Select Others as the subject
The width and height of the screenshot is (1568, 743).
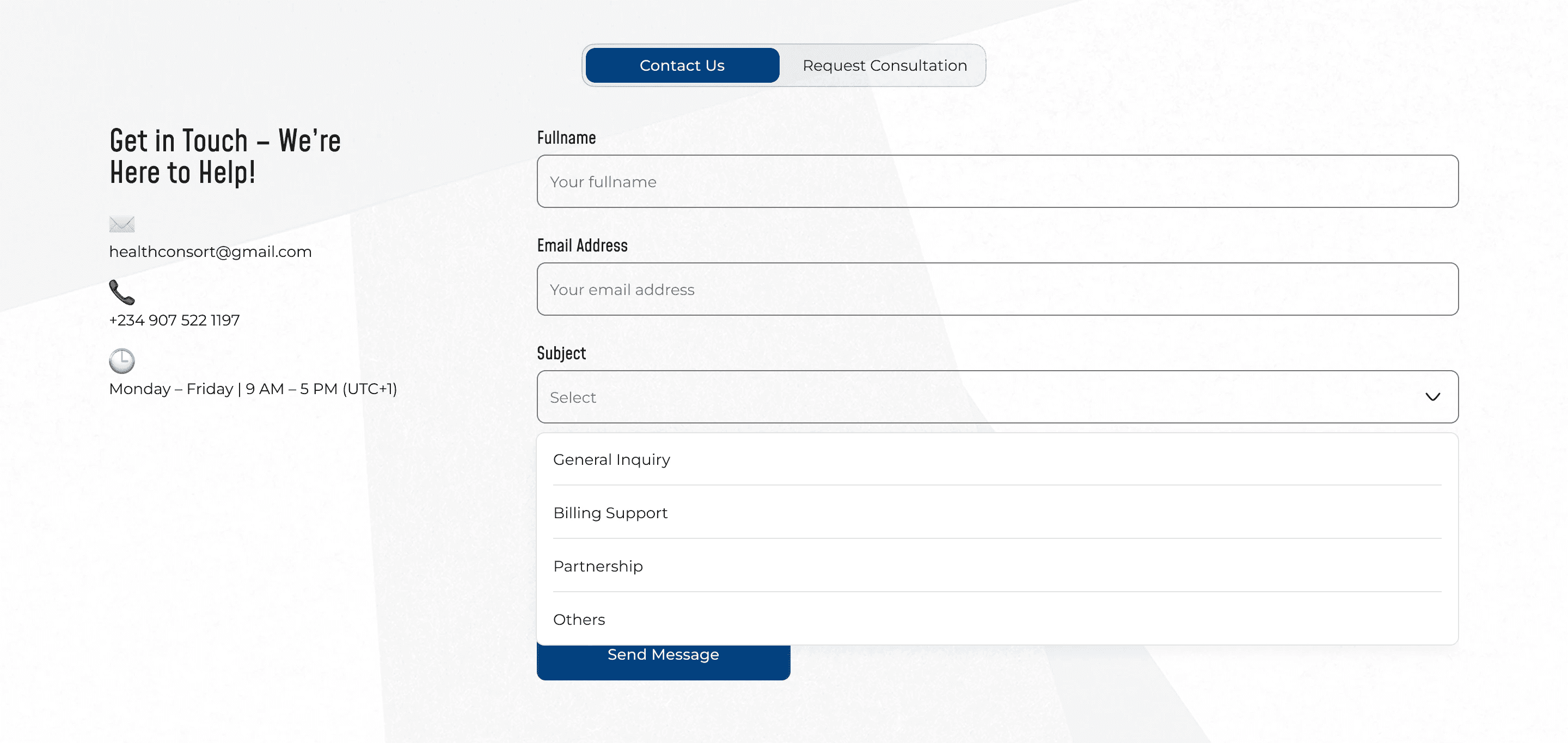578,619
